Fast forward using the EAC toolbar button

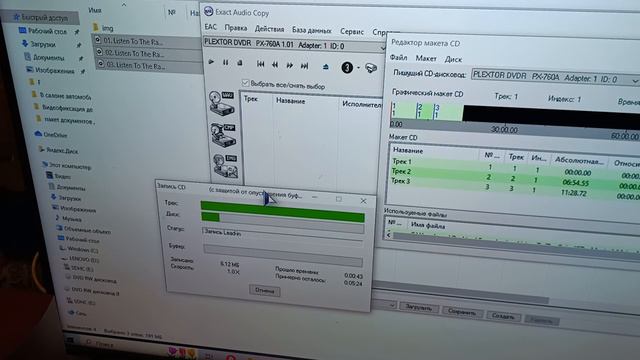[289, 65]
